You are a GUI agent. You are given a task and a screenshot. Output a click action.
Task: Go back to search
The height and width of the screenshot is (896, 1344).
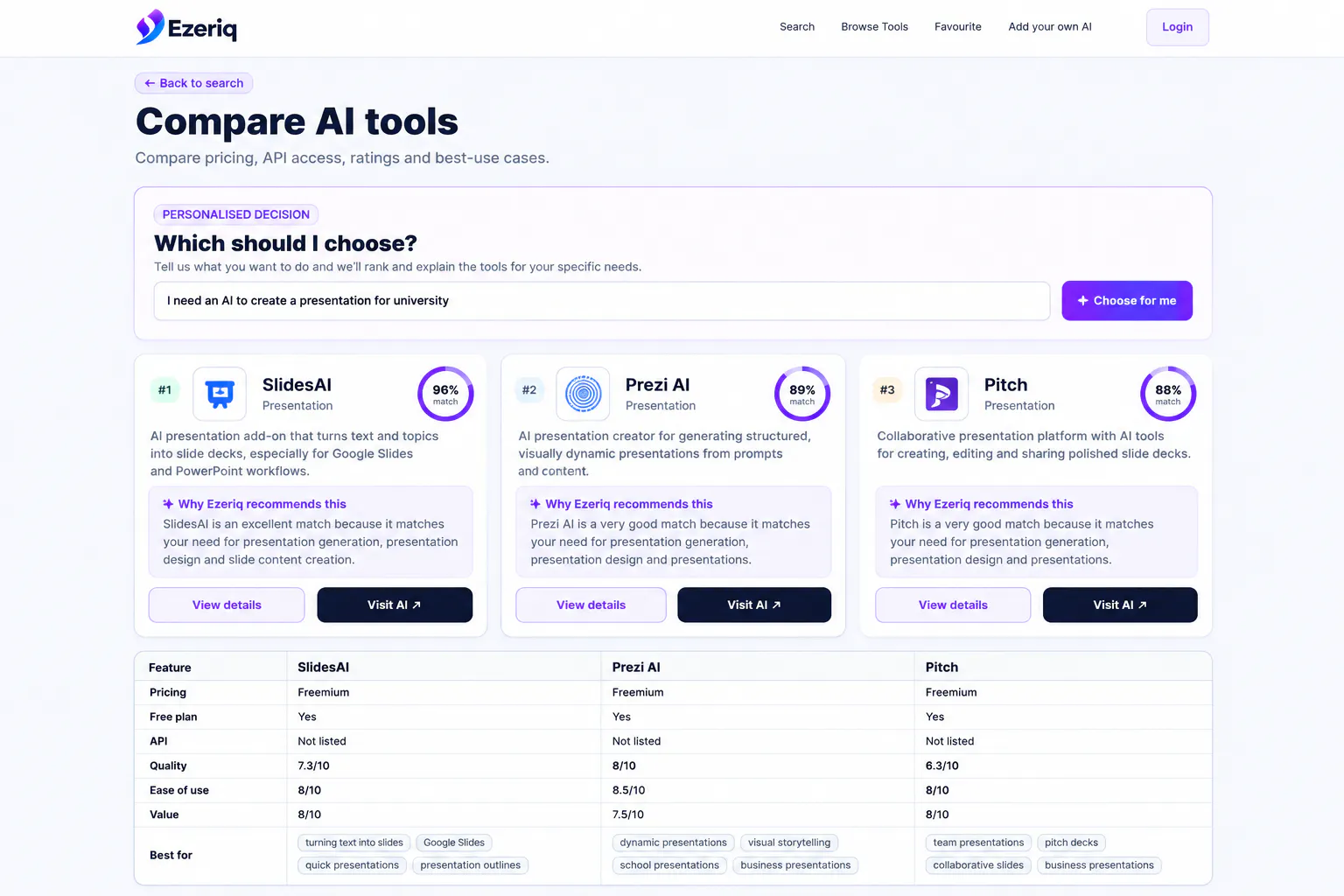tap(194, 83)
